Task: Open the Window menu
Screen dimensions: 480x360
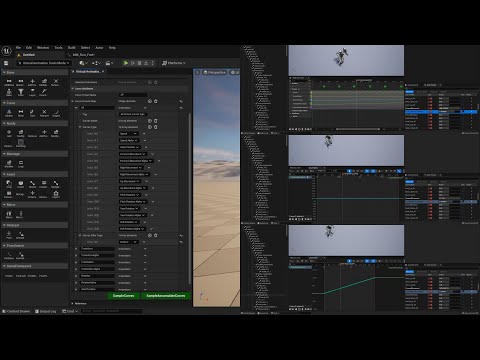Action: coord(43,48)
